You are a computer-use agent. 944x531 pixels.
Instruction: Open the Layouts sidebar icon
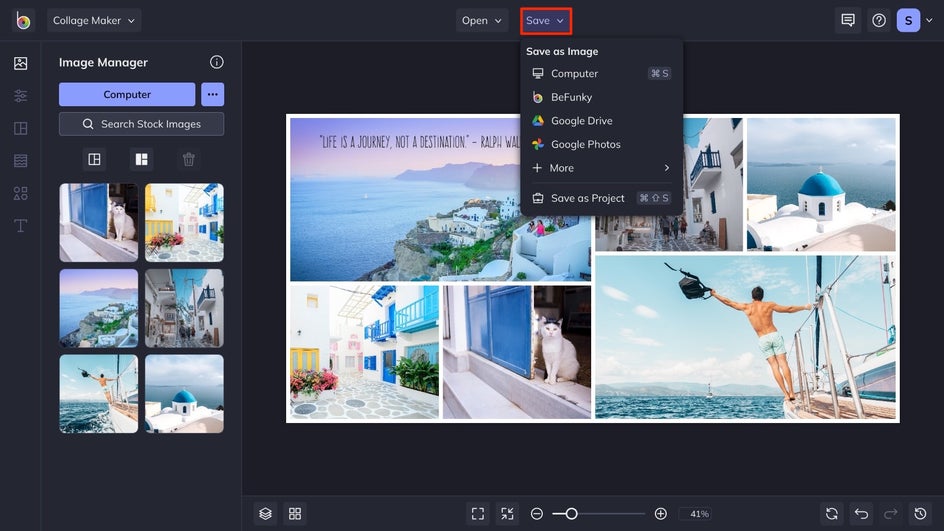(20, 128)
